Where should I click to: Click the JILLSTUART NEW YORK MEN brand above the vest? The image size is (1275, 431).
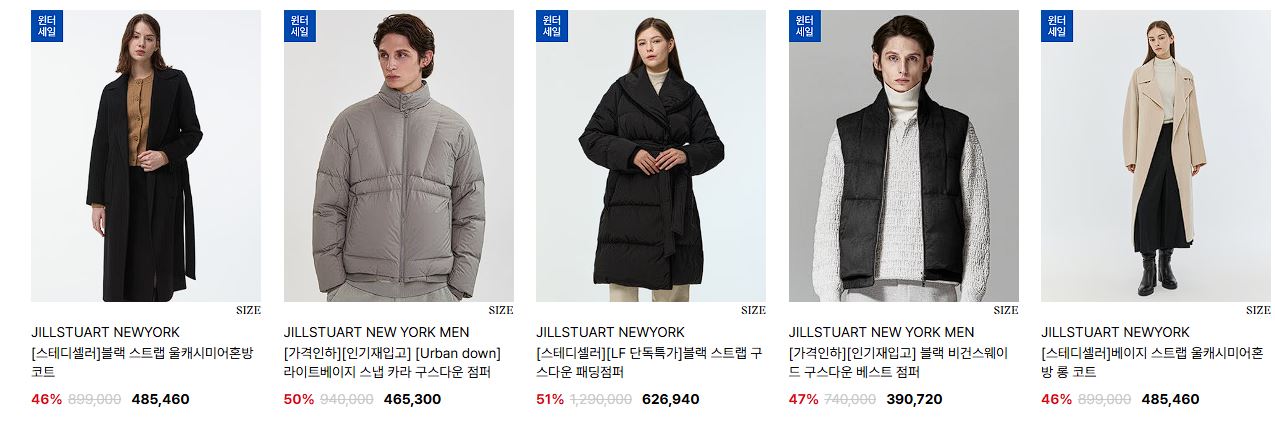(881, 332)
